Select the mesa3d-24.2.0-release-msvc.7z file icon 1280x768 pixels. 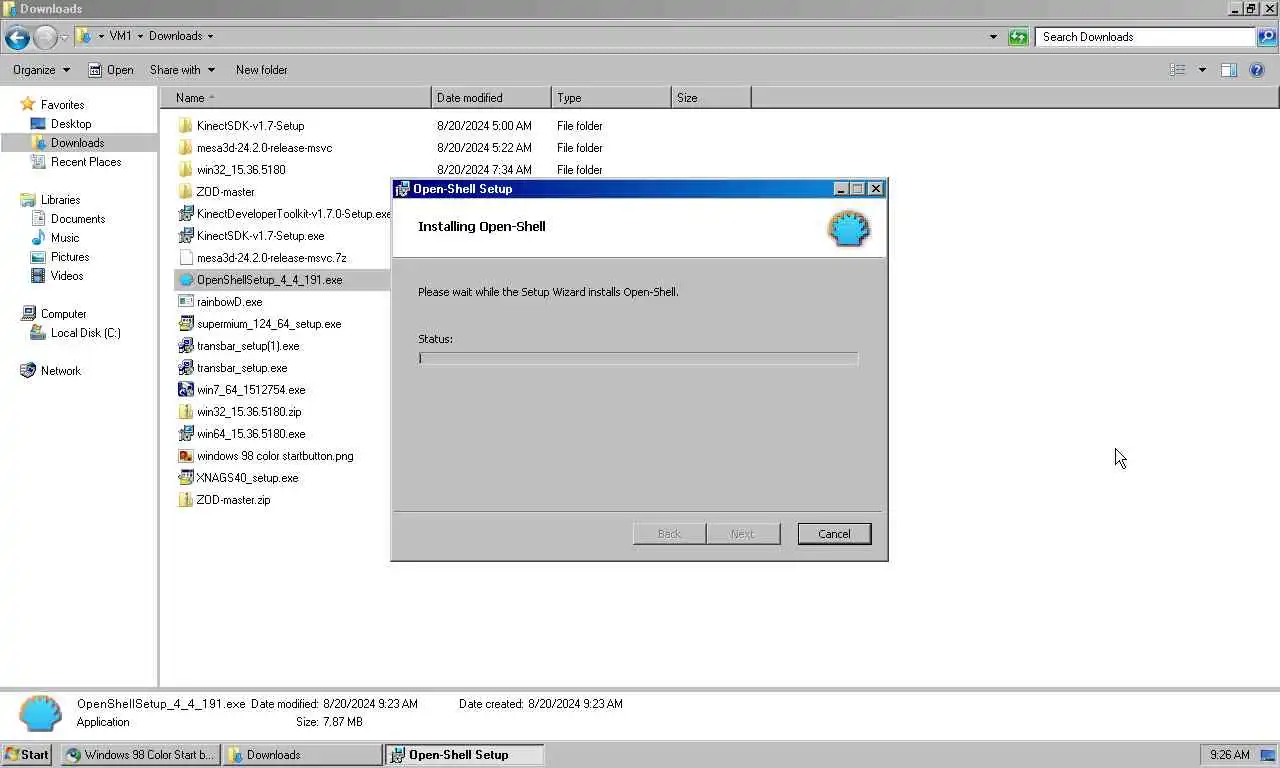[x=185, y=258]
